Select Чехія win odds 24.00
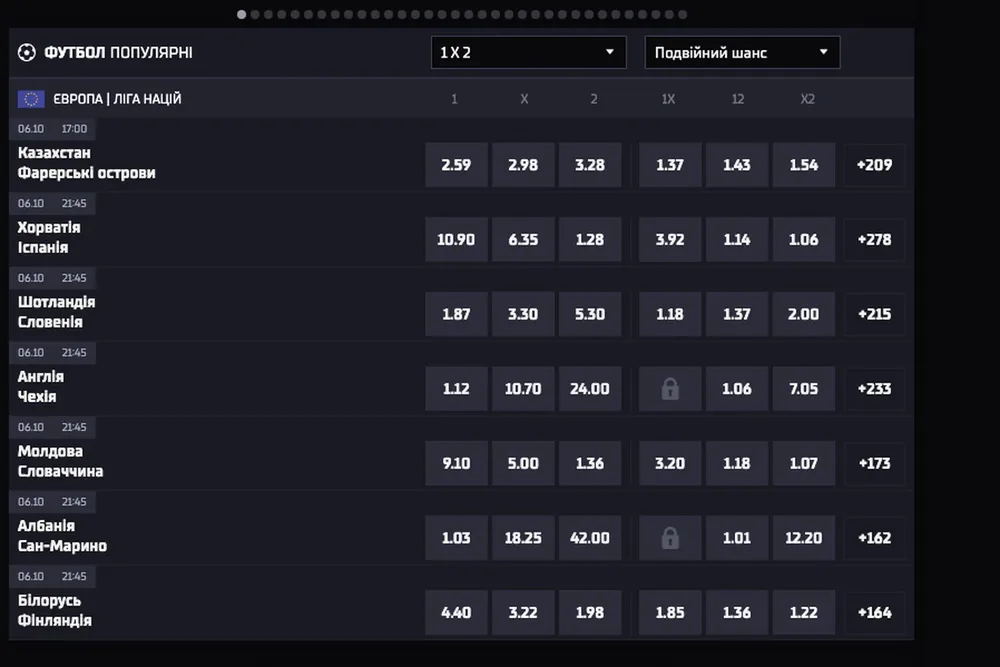Image resolution: width=1000 pixels, height=667 pixels. pos(590,388)
